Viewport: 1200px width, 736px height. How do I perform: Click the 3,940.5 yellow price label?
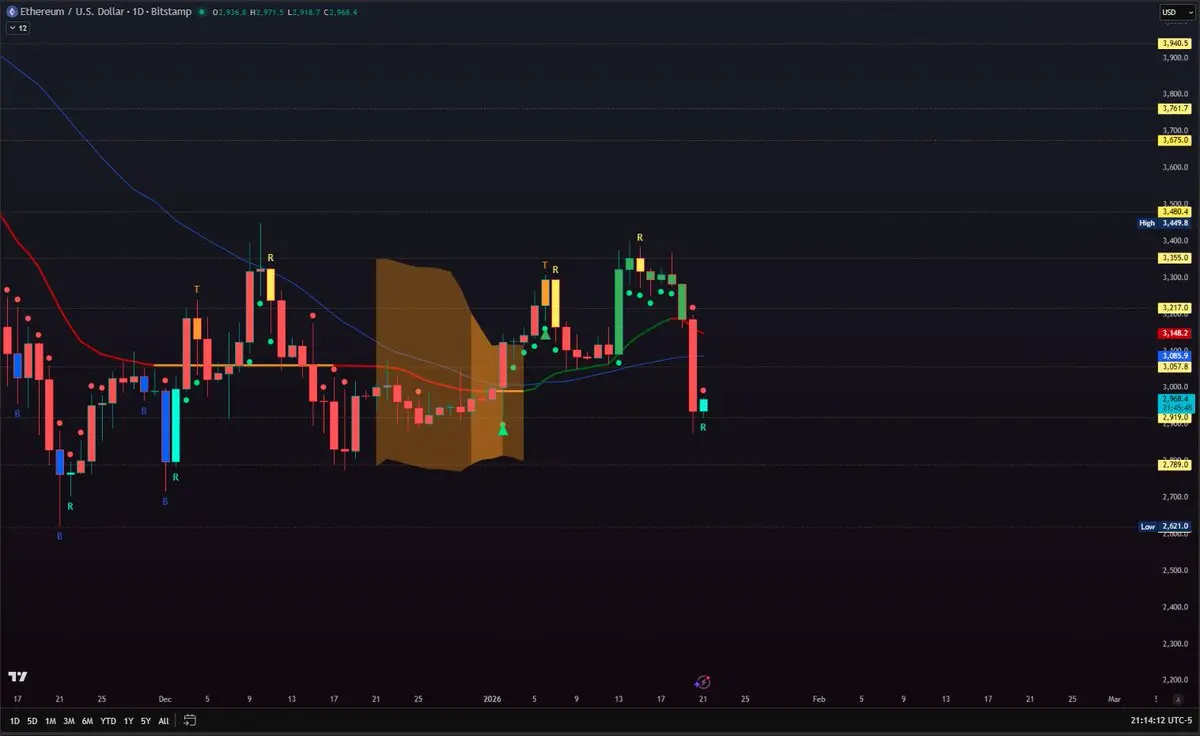coord(1173,44)
